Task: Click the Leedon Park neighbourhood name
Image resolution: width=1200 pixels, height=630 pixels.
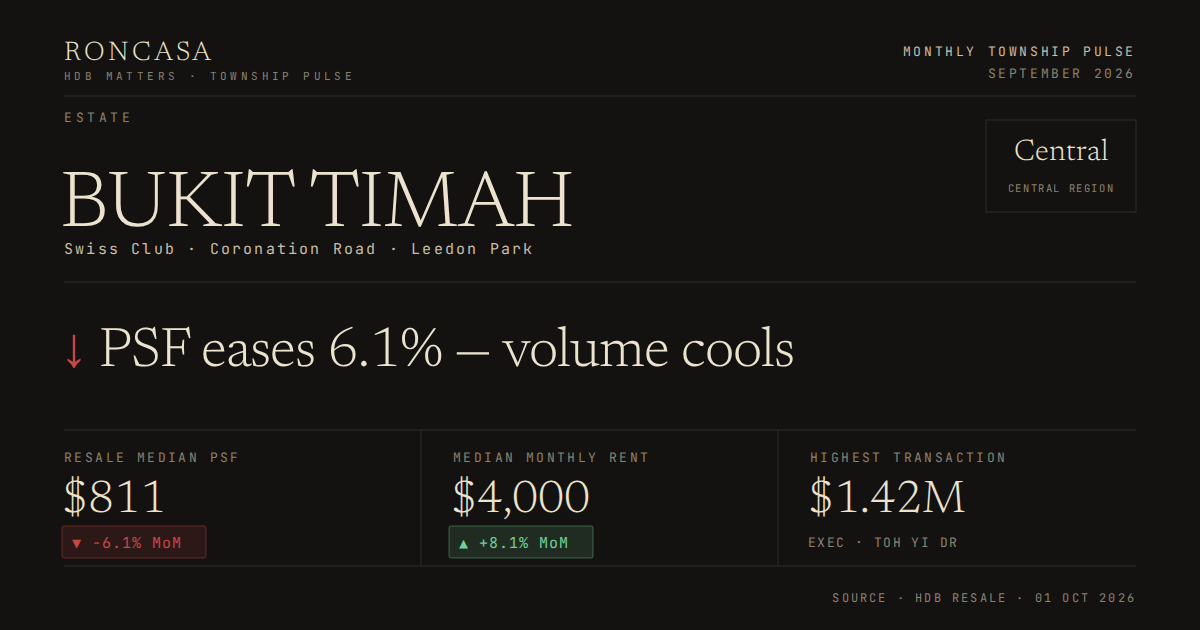Action: point(472,248)
